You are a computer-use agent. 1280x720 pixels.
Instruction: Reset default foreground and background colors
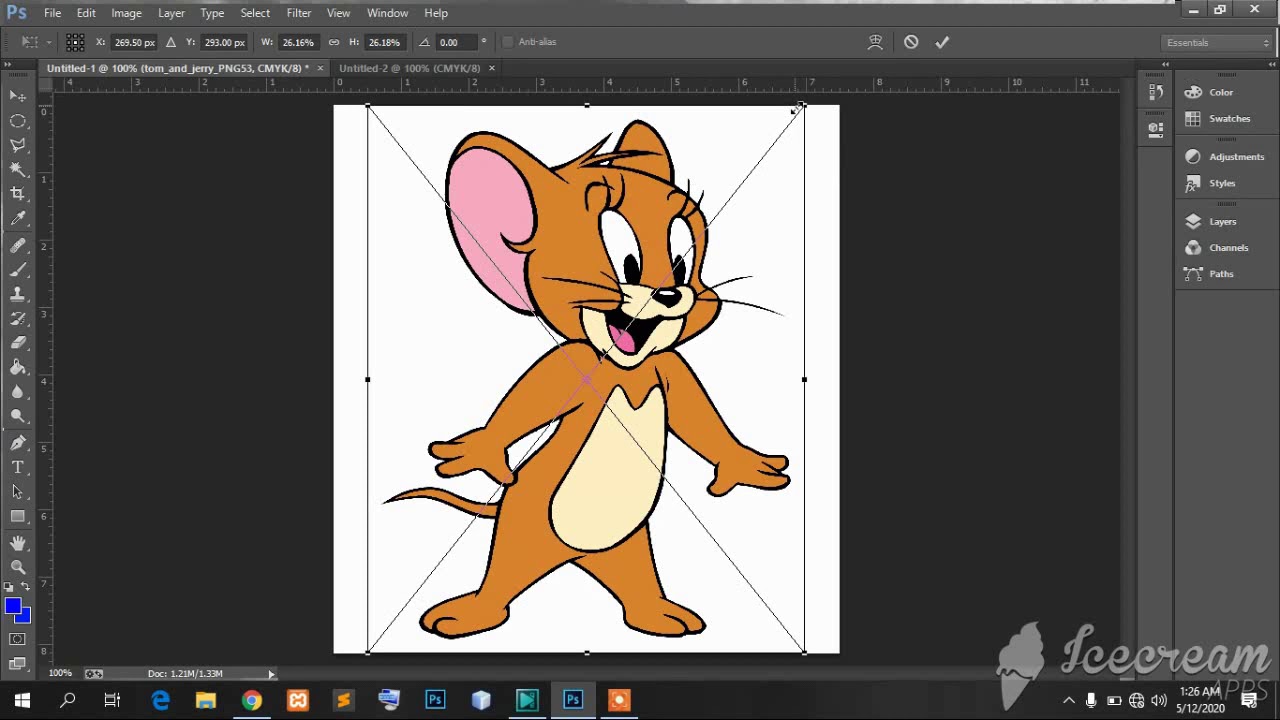(x=10, y=586)
